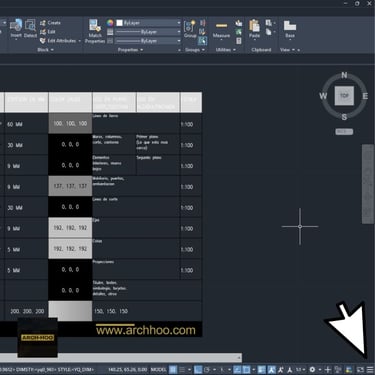Click the Object Color wheel icon
The height and width of the screenshot is (375, 375).
click(110, 23)
